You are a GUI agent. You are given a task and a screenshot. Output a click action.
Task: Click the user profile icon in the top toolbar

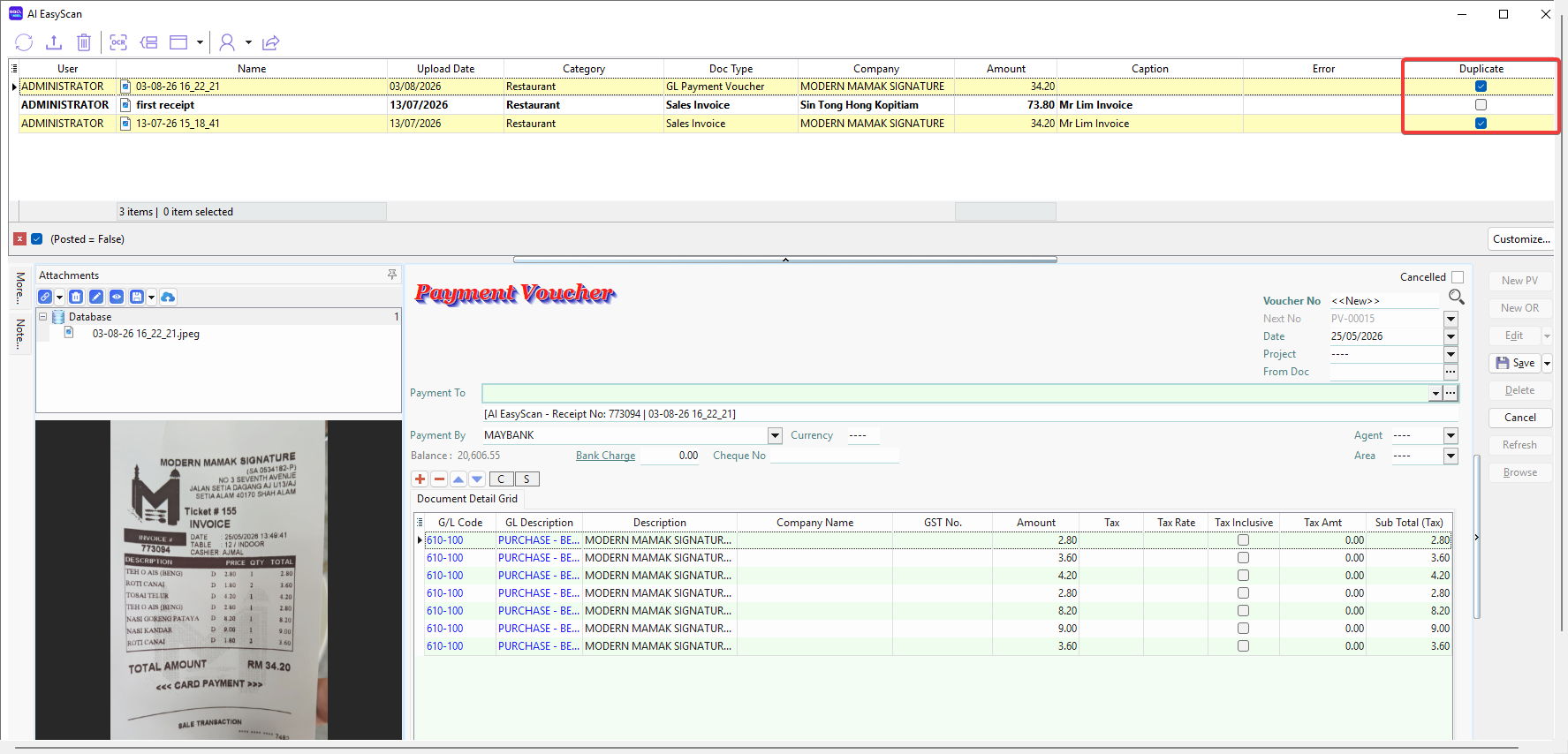[x=227, y=42]
